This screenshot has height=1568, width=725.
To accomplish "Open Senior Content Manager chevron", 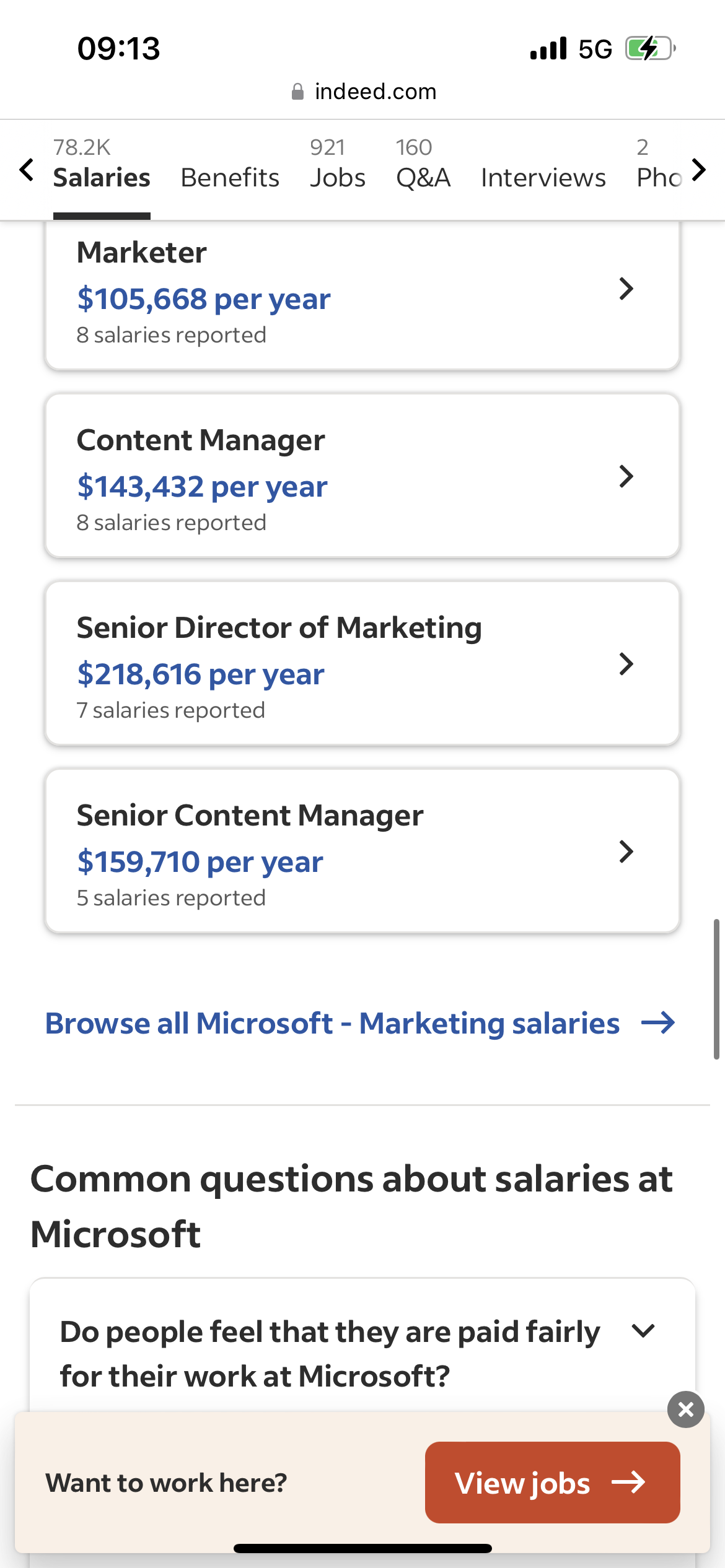I will click(626, 852).
